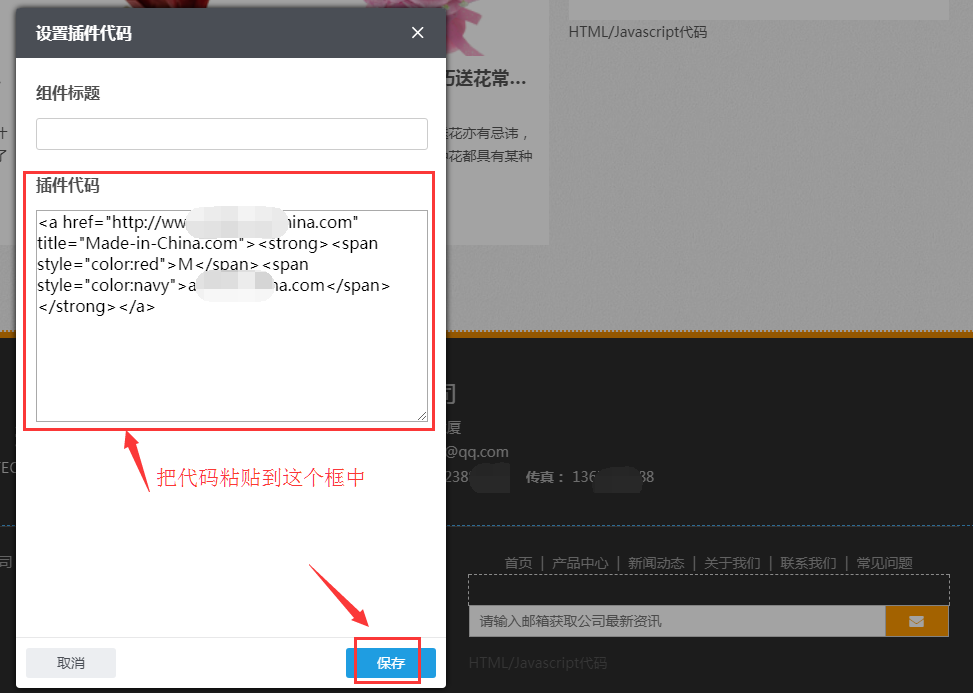Image resolution: width=973 pixels, height=693 pixels.
Task: Open the 首页 footer link
Action: [517, 562]
